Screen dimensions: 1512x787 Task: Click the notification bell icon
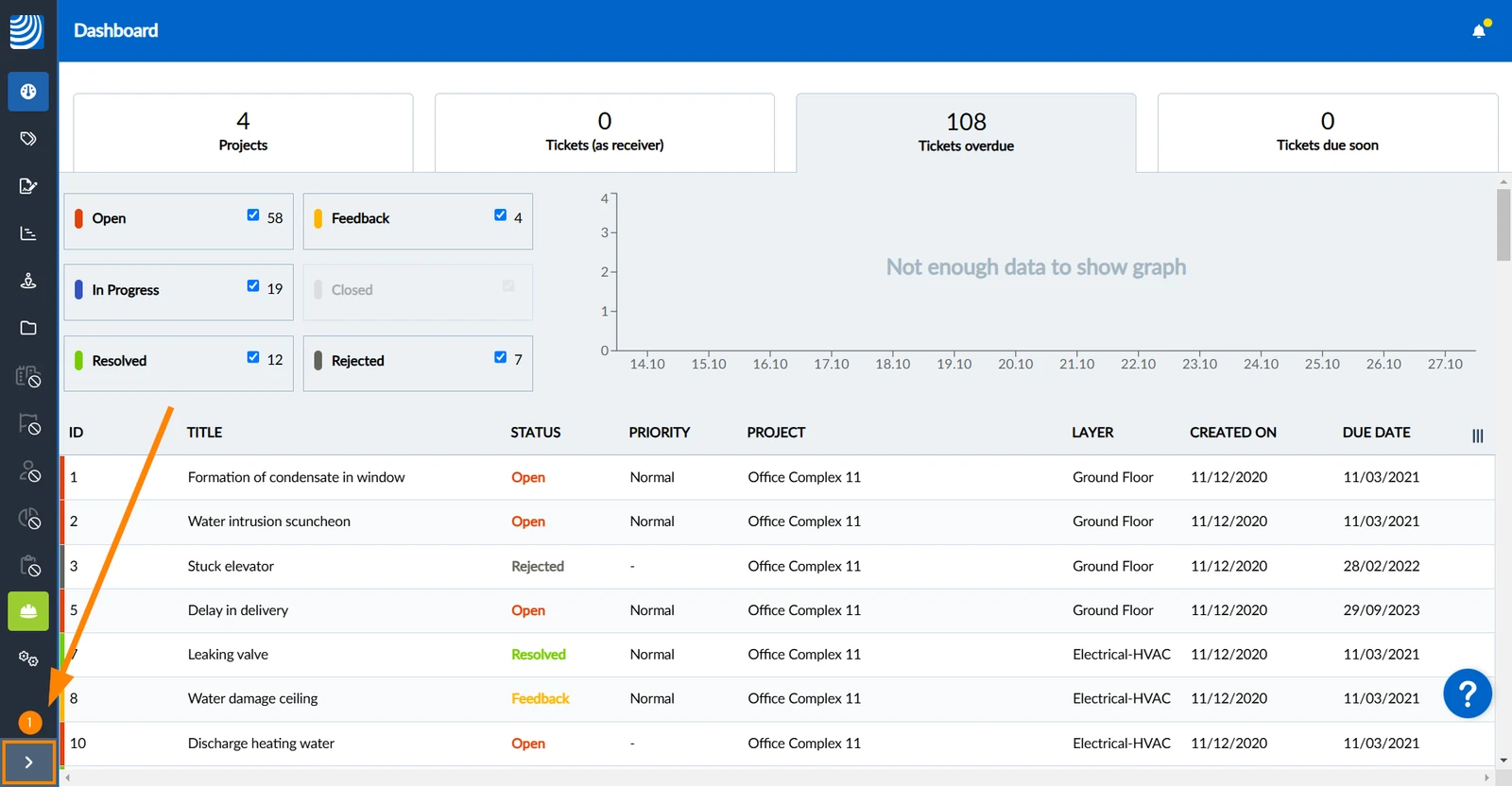(1479, 31)
